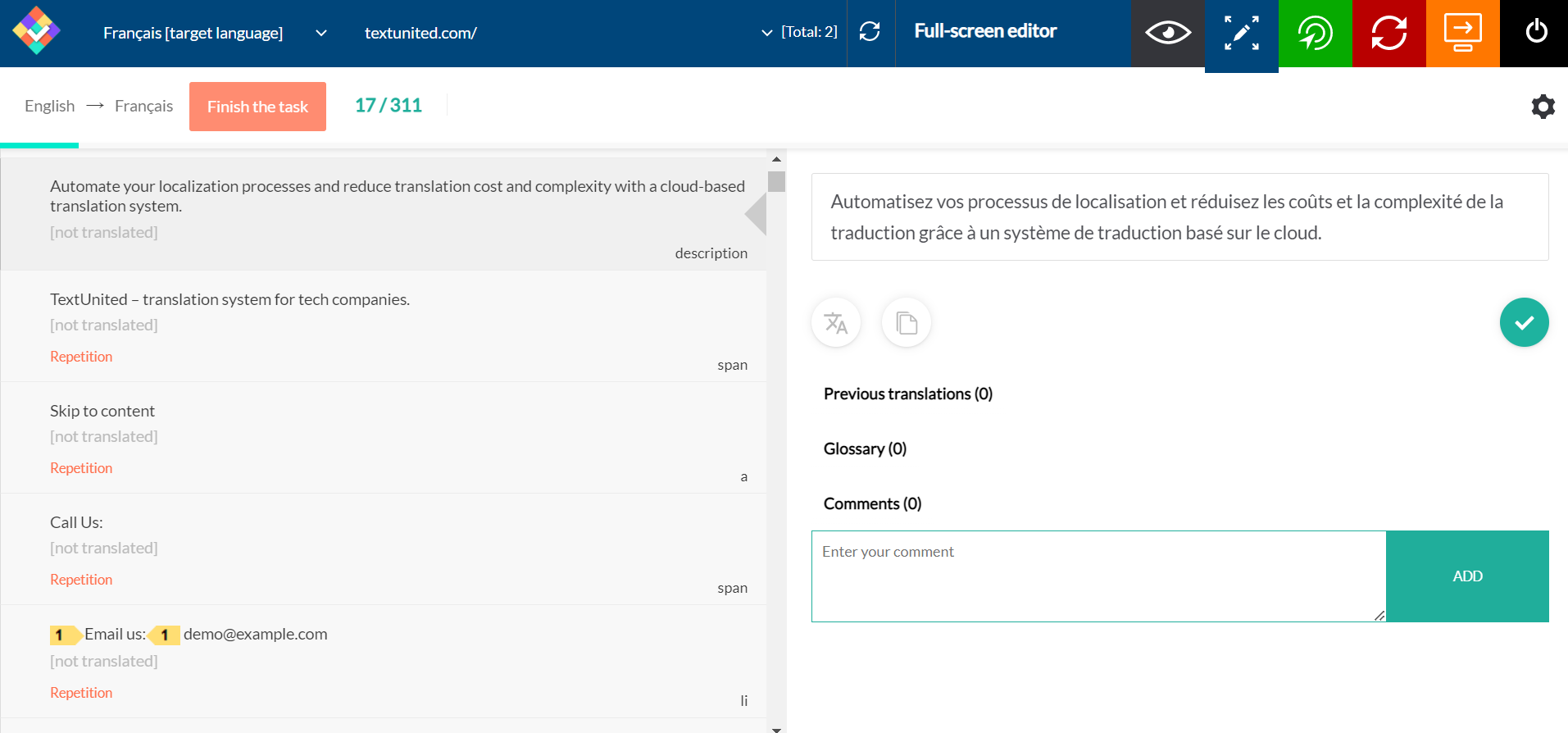Click the English source language label
This screenshot has width=1568, height=733.
tap(49, 106)
